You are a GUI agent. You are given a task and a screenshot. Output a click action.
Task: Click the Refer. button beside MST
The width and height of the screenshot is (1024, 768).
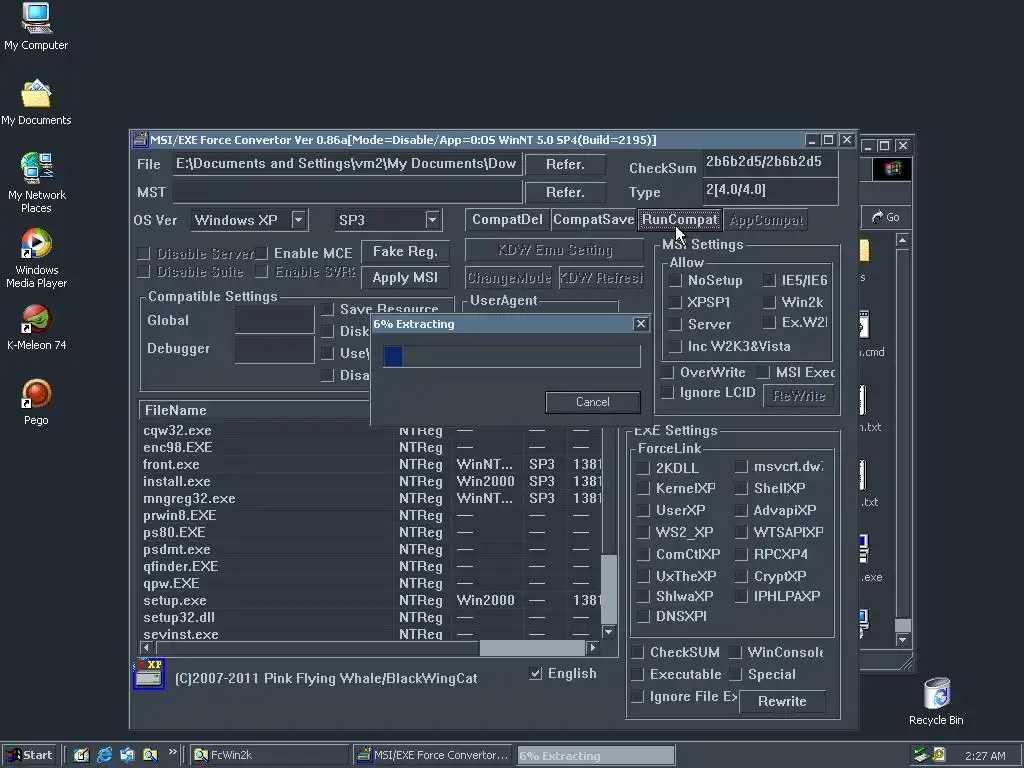pos(565,193)
